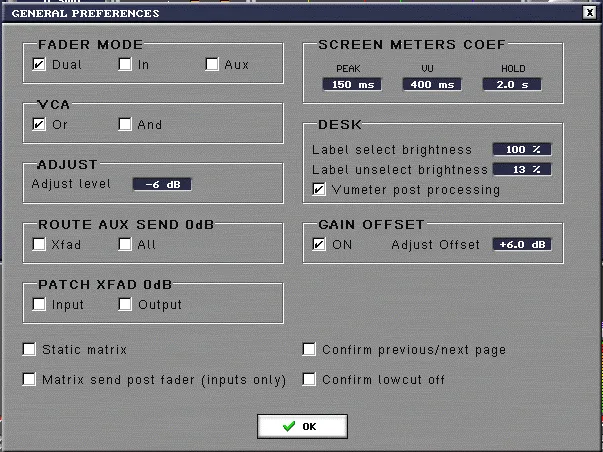
Task: Toggle the VCA Or checkbox
Action: tap(39, 124)
